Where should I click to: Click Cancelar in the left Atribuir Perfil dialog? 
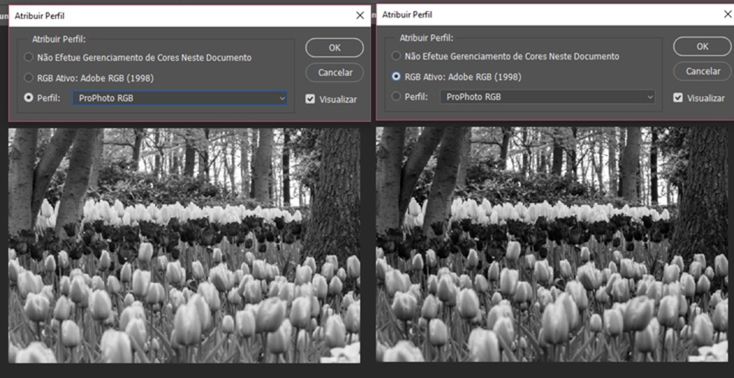point(334,73)
